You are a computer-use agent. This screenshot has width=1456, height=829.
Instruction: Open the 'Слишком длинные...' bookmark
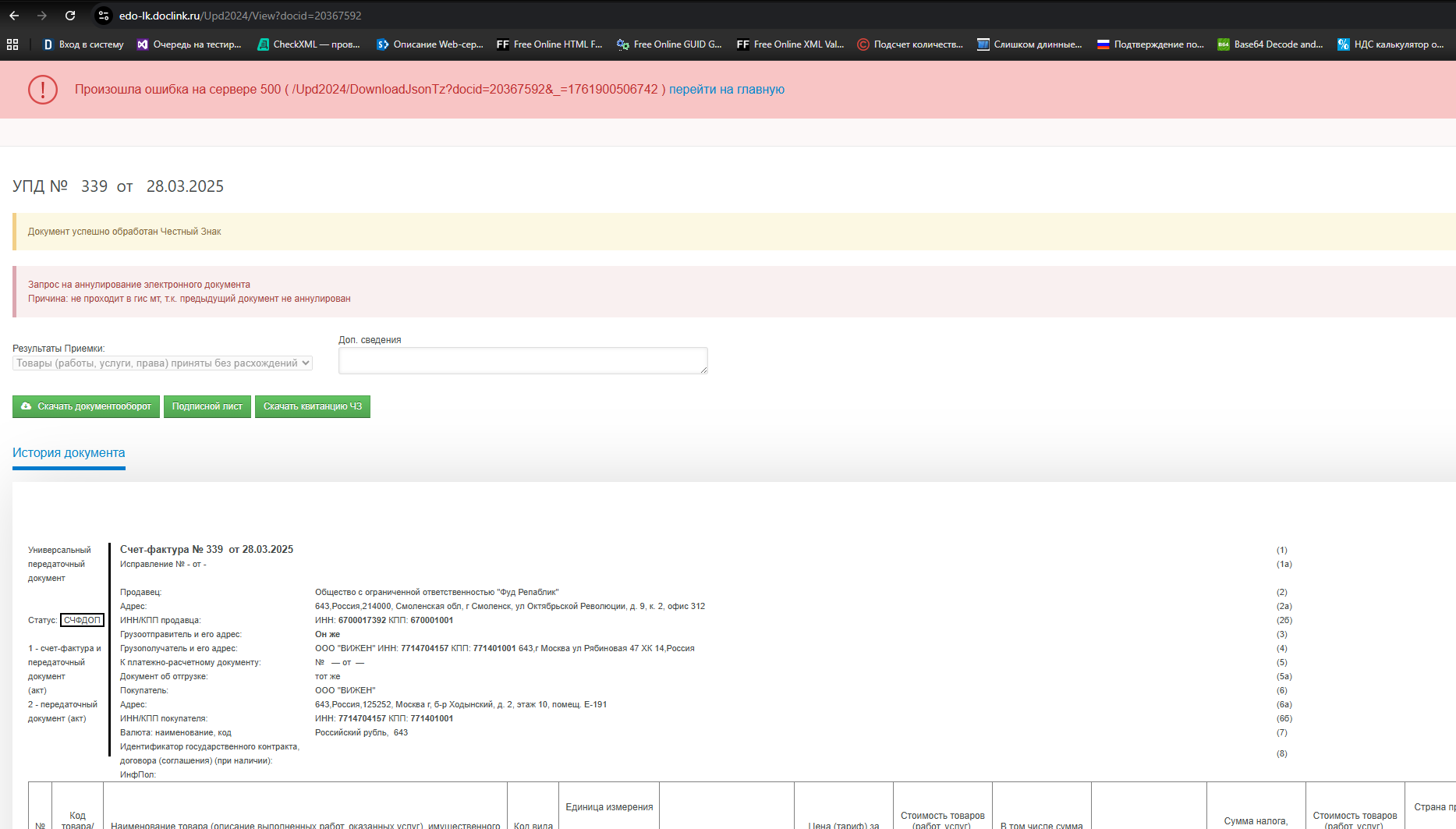(1029, 44)
